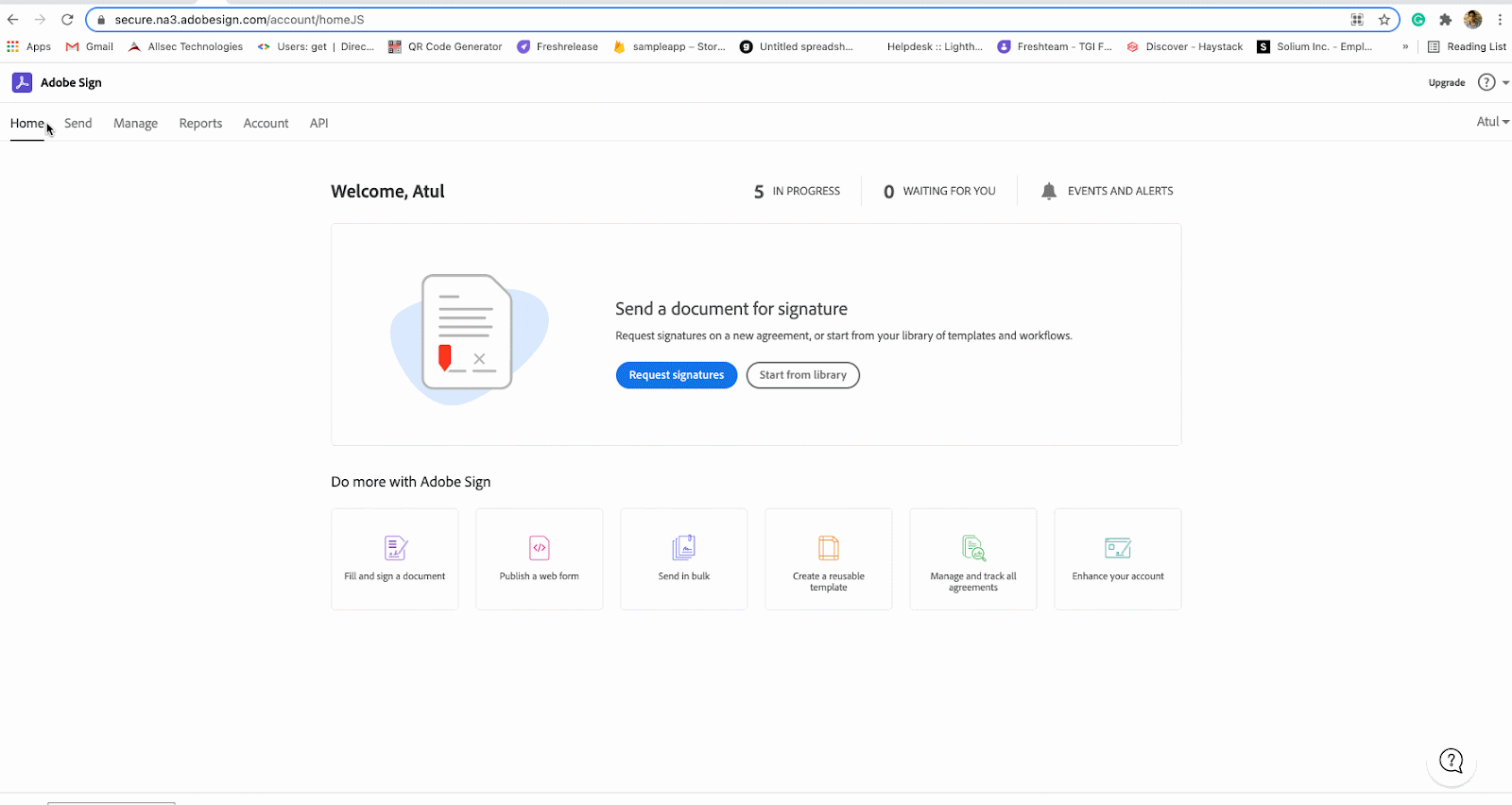Click the Chrome profile avatar
1512x805 pixels.
point(1472,19)
